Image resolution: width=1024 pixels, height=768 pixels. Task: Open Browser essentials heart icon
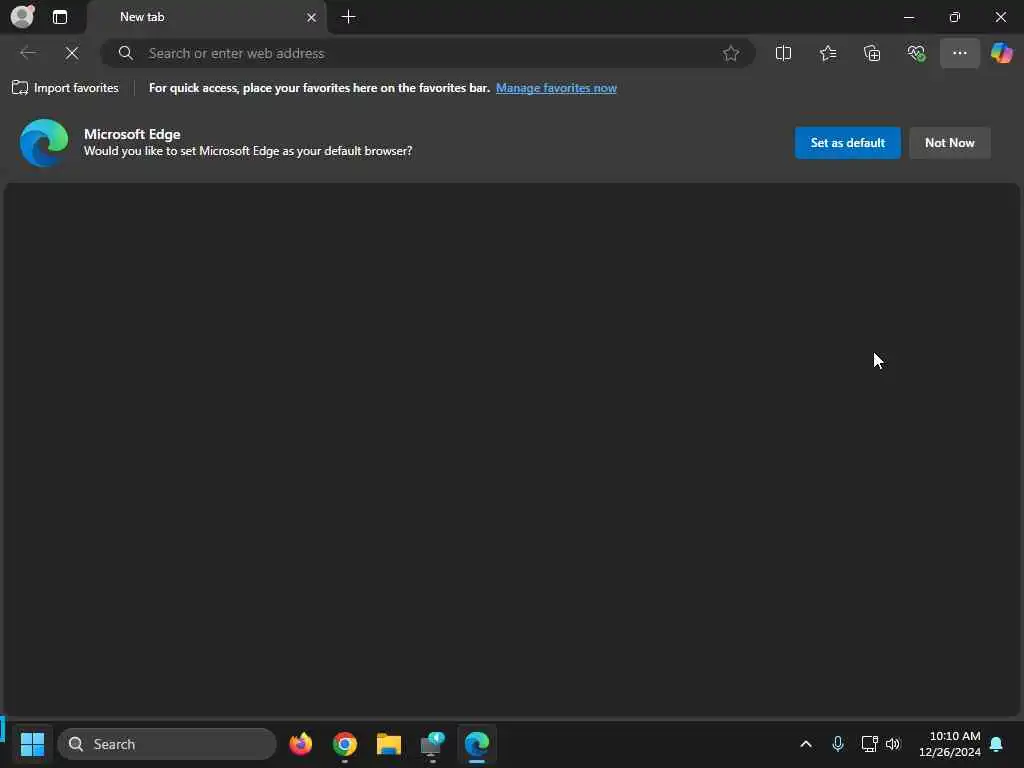click(x=916, y=53)
